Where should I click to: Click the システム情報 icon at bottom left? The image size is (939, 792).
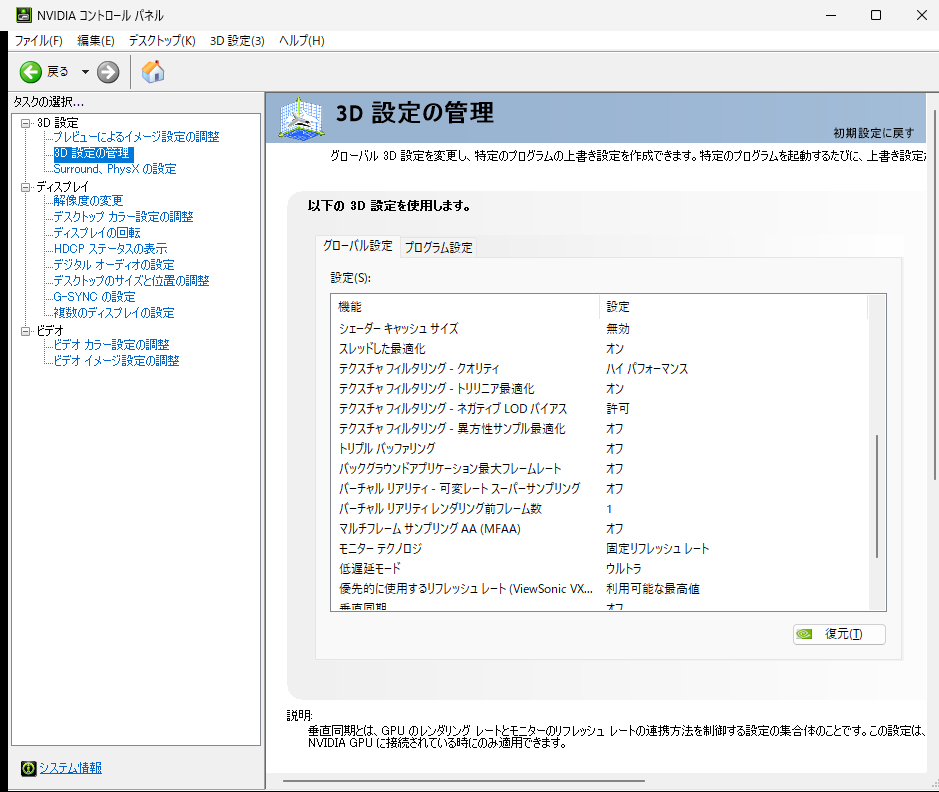coord(28,768)
